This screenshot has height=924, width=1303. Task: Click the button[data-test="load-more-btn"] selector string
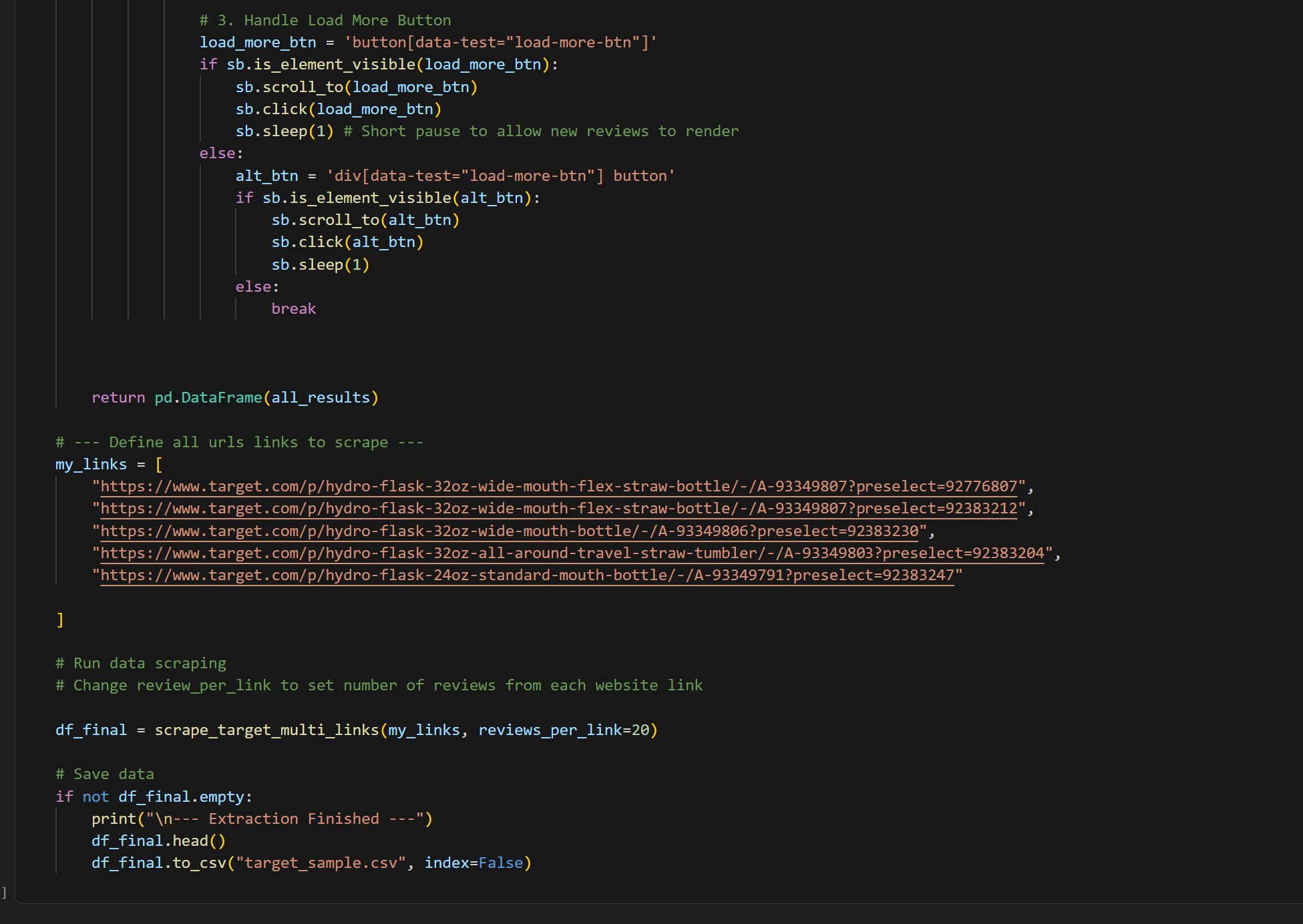point(500,43)
